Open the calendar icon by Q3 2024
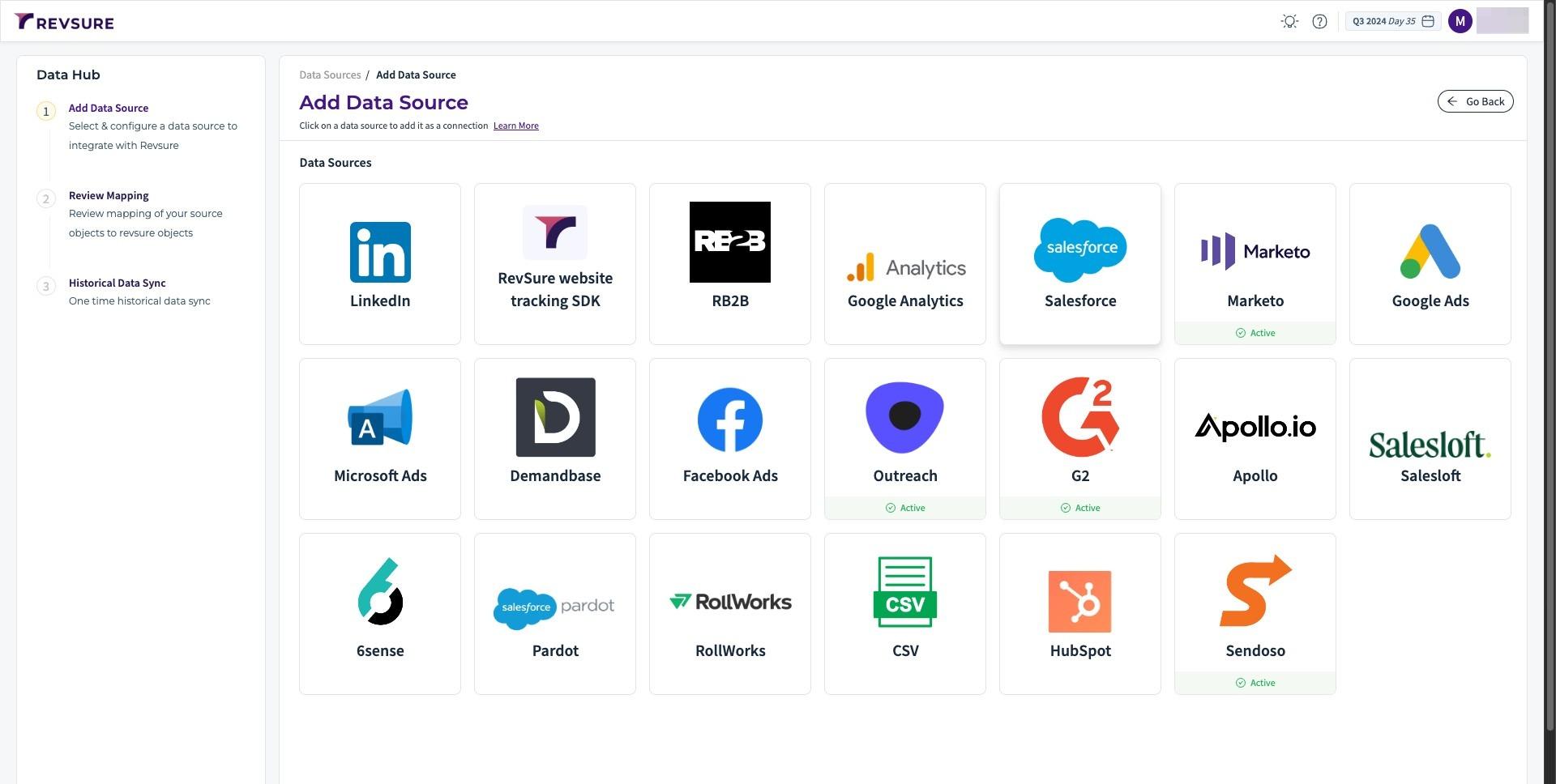The image size is (1556, 784). point(1428,22)
